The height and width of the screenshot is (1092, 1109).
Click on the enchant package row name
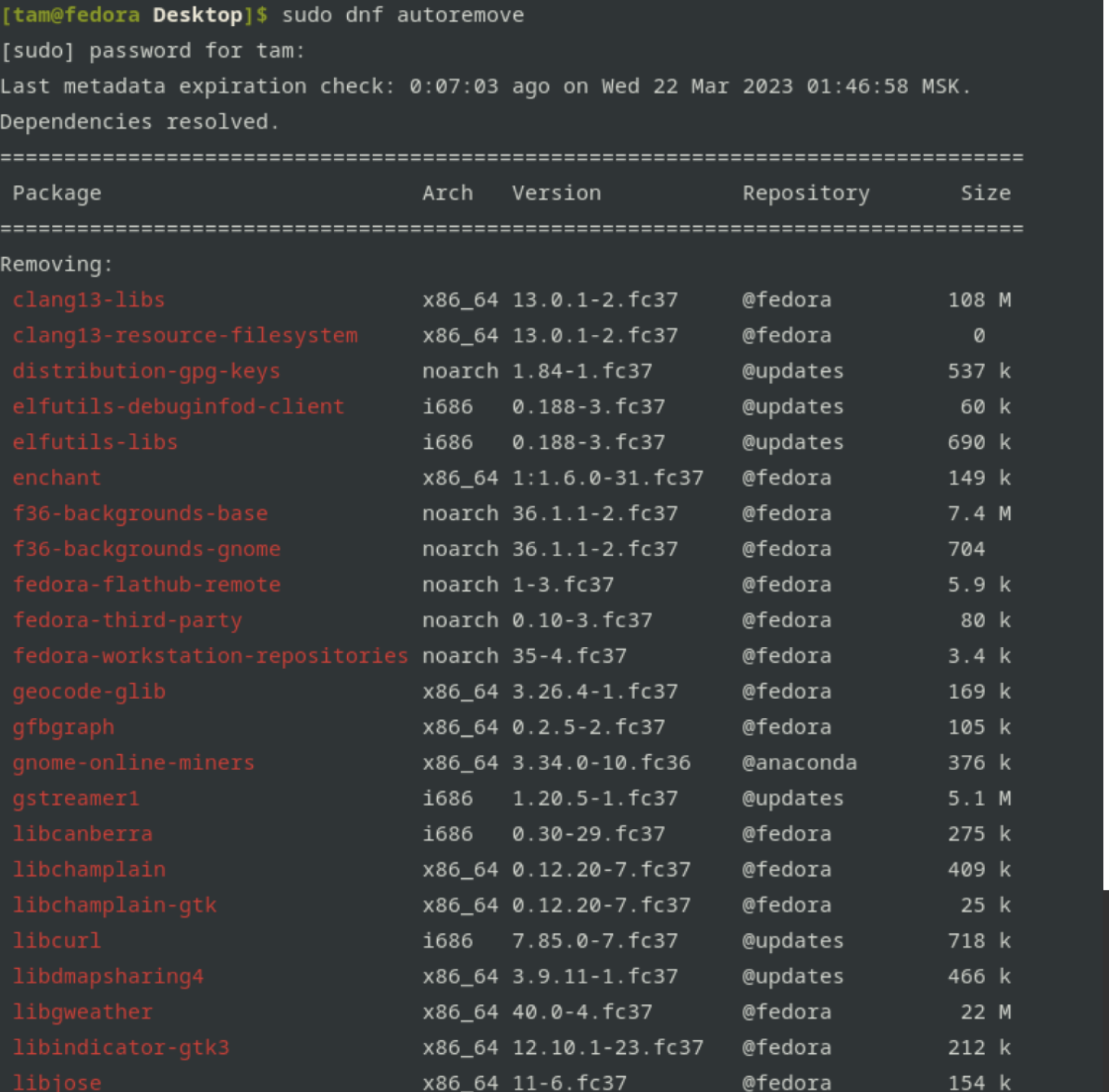click(57, 478)
